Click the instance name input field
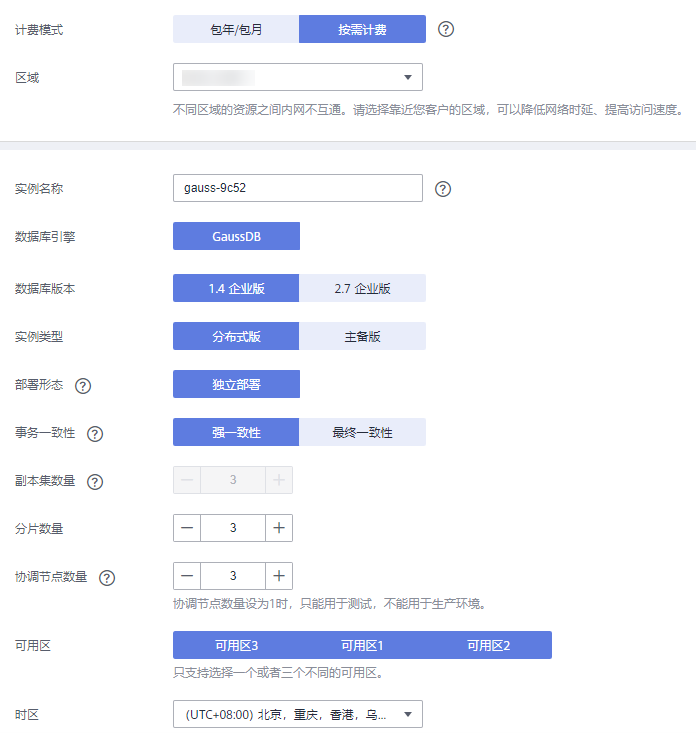Viewport: 696px width, 733px height. click(x=298, y=188)
